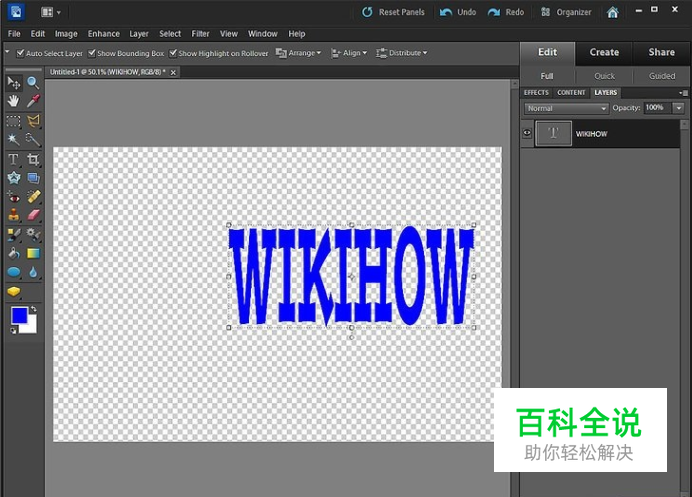Switch to Guided edit mode

pyautogui.click(x=662, y=76)
